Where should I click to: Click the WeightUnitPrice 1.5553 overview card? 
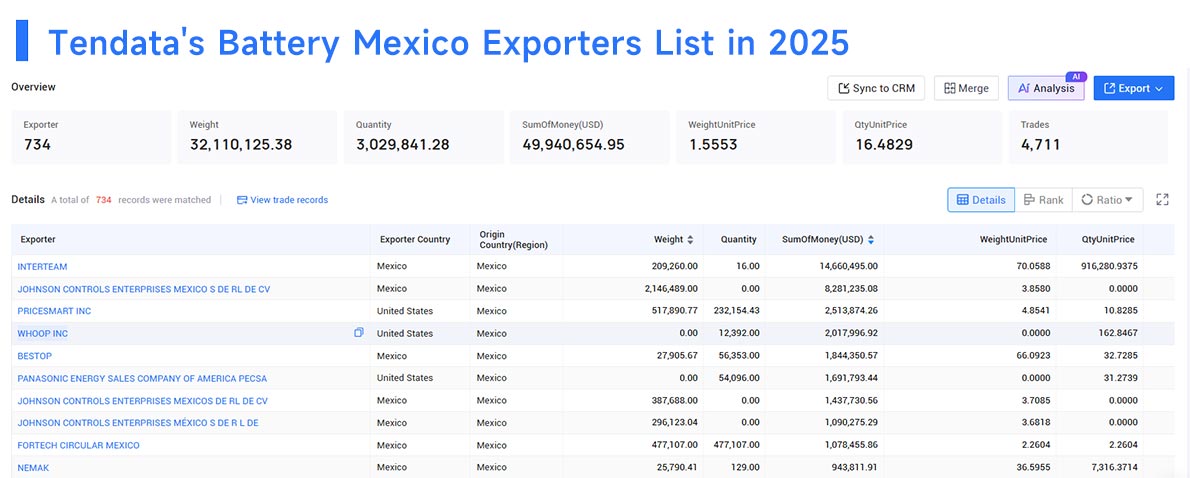(x=756, y=137)
